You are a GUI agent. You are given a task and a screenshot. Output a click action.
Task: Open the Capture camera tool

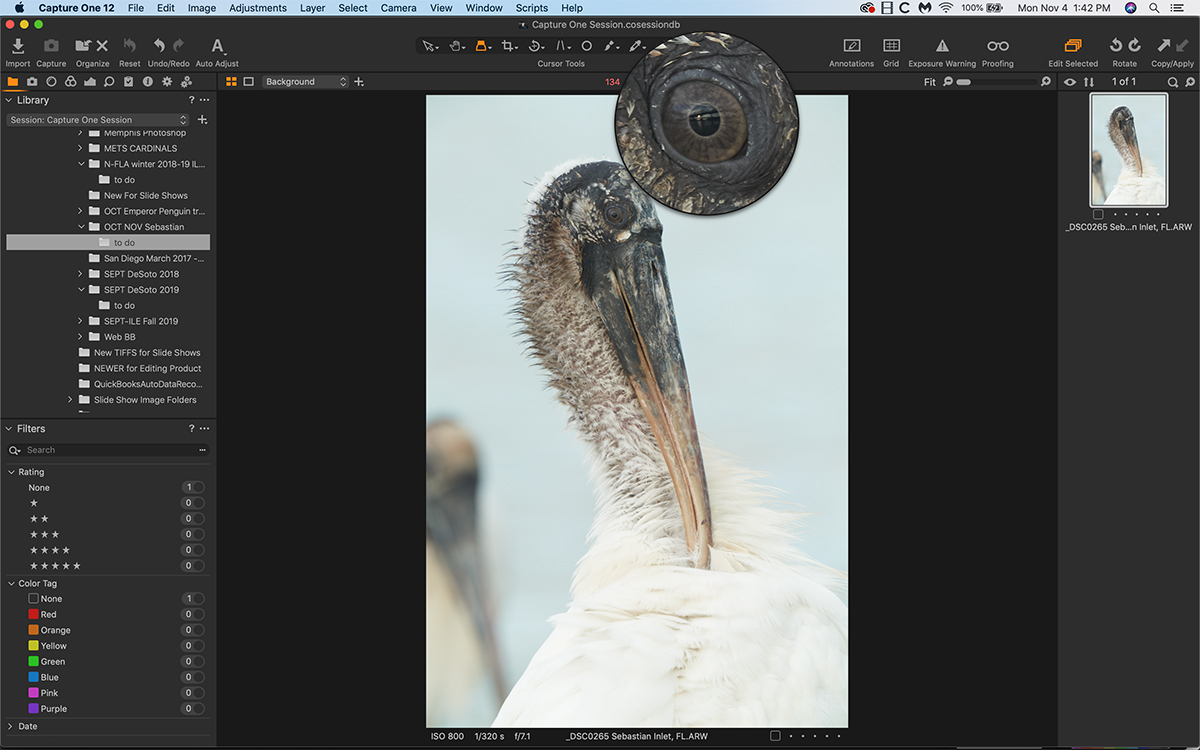click(x=51, y=46)
